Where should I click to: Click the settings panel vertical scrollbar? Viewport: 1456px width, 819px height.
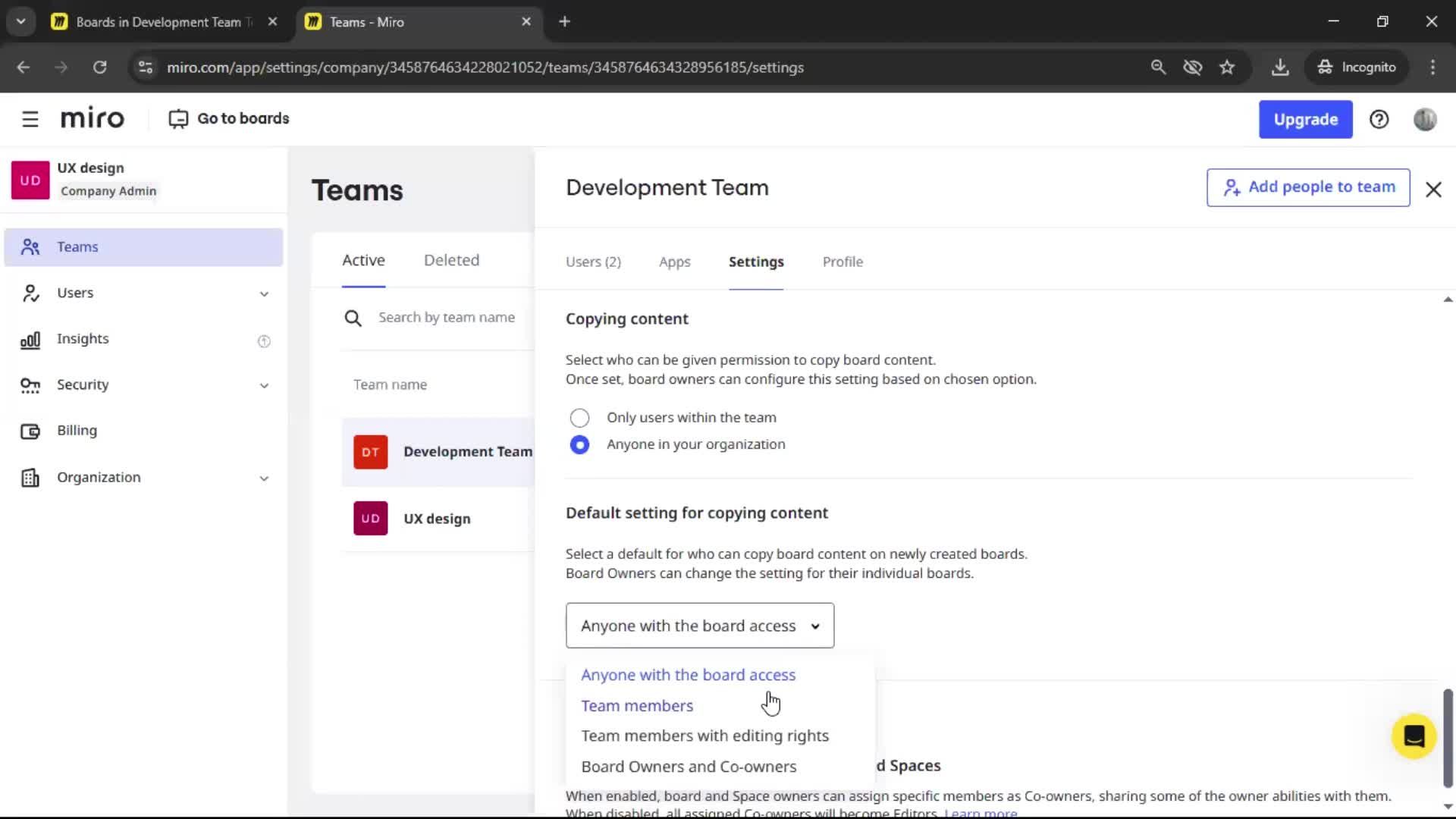1448,737
